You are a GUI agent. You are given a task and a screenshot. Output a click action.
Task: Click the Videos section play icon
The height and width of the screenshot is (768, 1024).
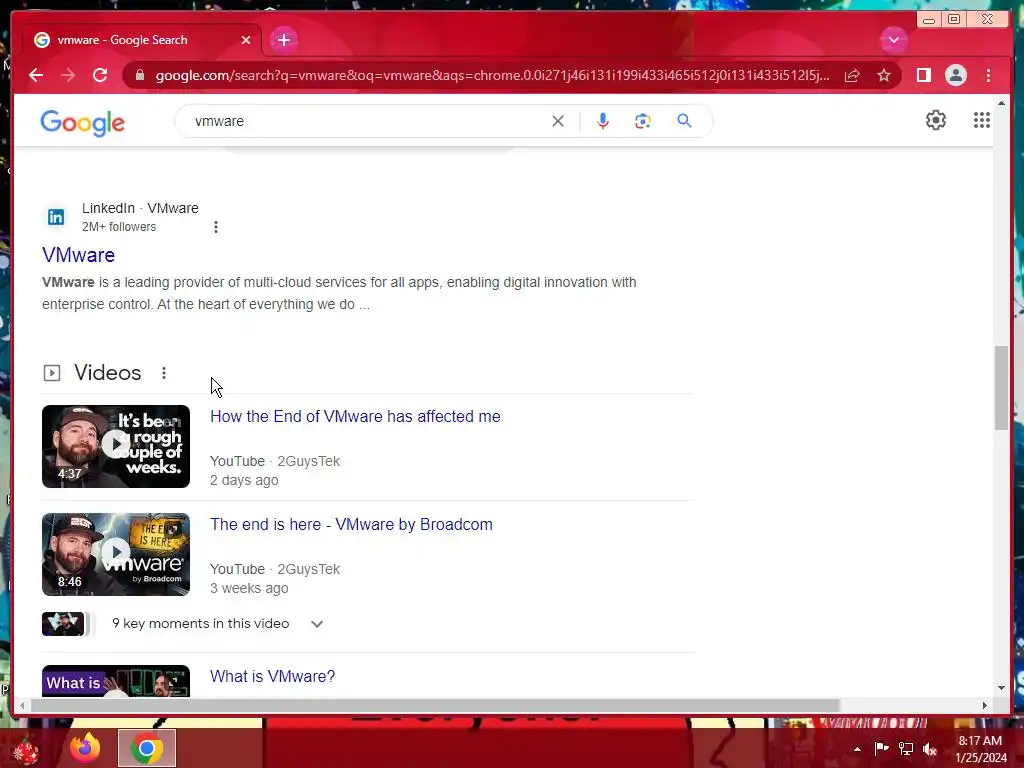click(52, 373)
